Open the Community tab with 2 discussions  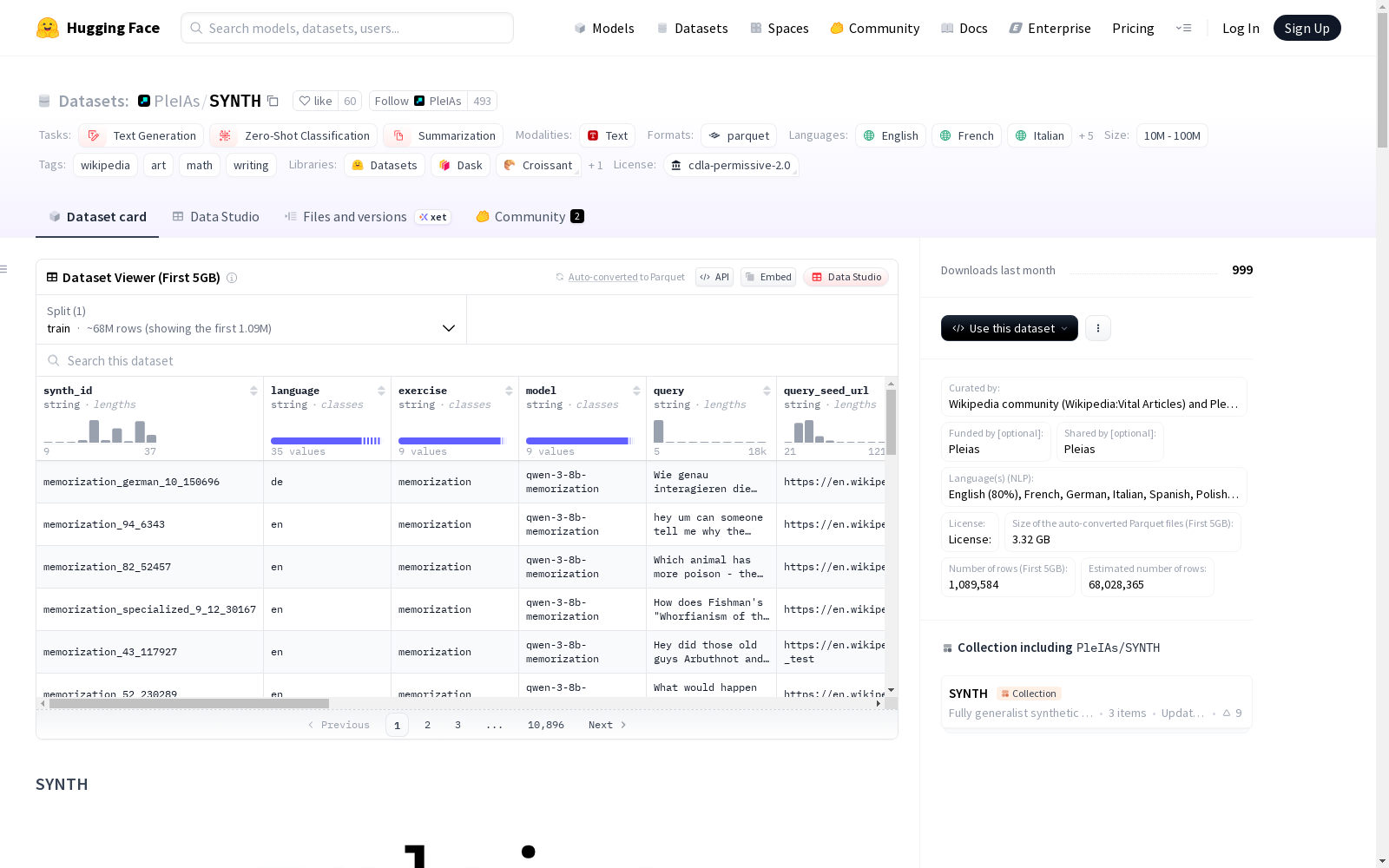530,217
